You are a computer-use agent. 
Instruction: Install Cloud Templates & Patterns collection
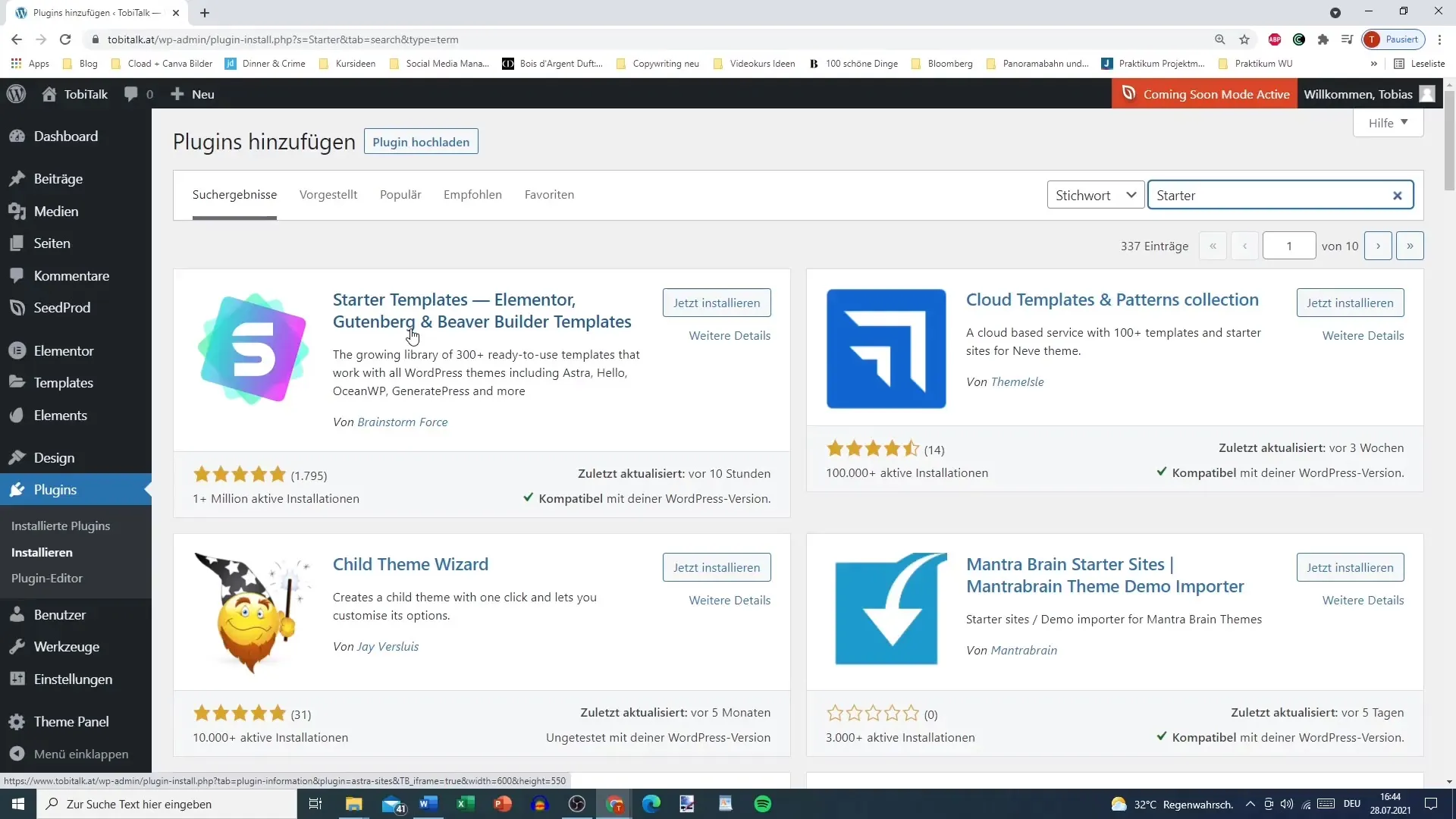(1350, 303)
